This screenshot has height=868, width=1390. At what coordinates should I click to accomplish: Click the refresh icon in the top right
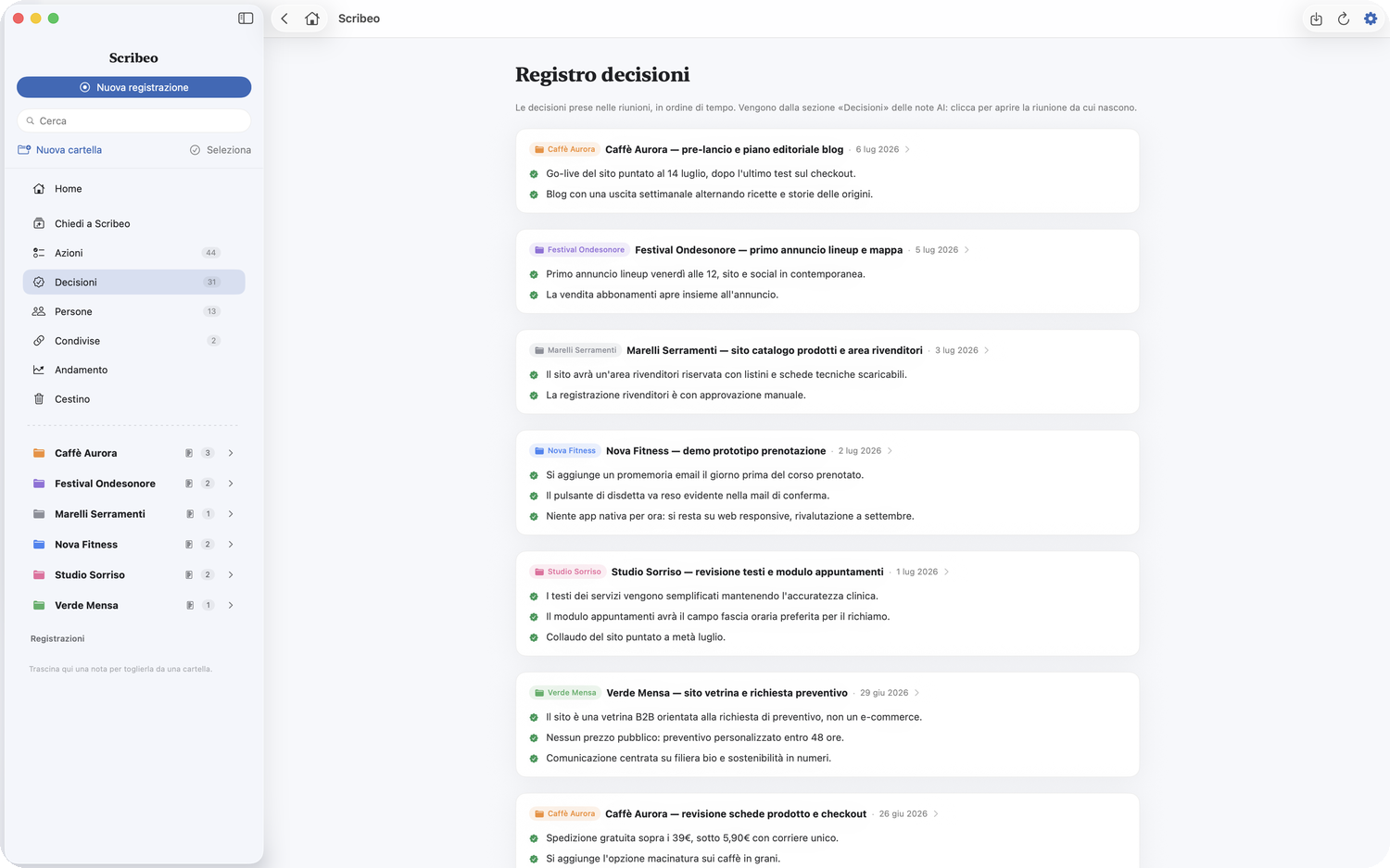[x=1343, y=19]
